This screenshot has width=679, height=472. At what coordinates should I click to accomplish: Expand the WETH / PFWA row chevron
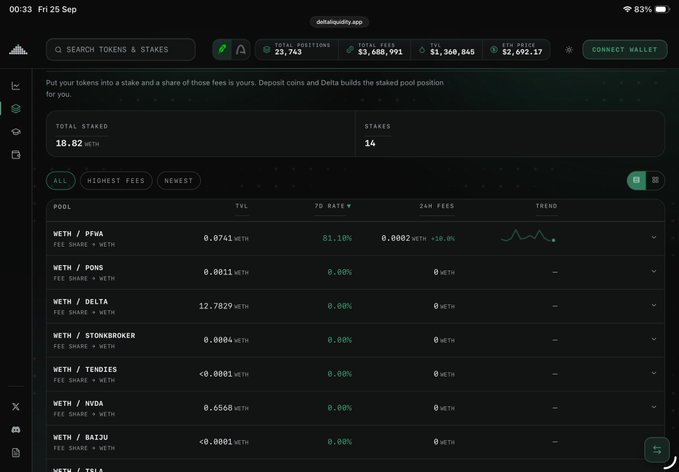coord(654,237)
